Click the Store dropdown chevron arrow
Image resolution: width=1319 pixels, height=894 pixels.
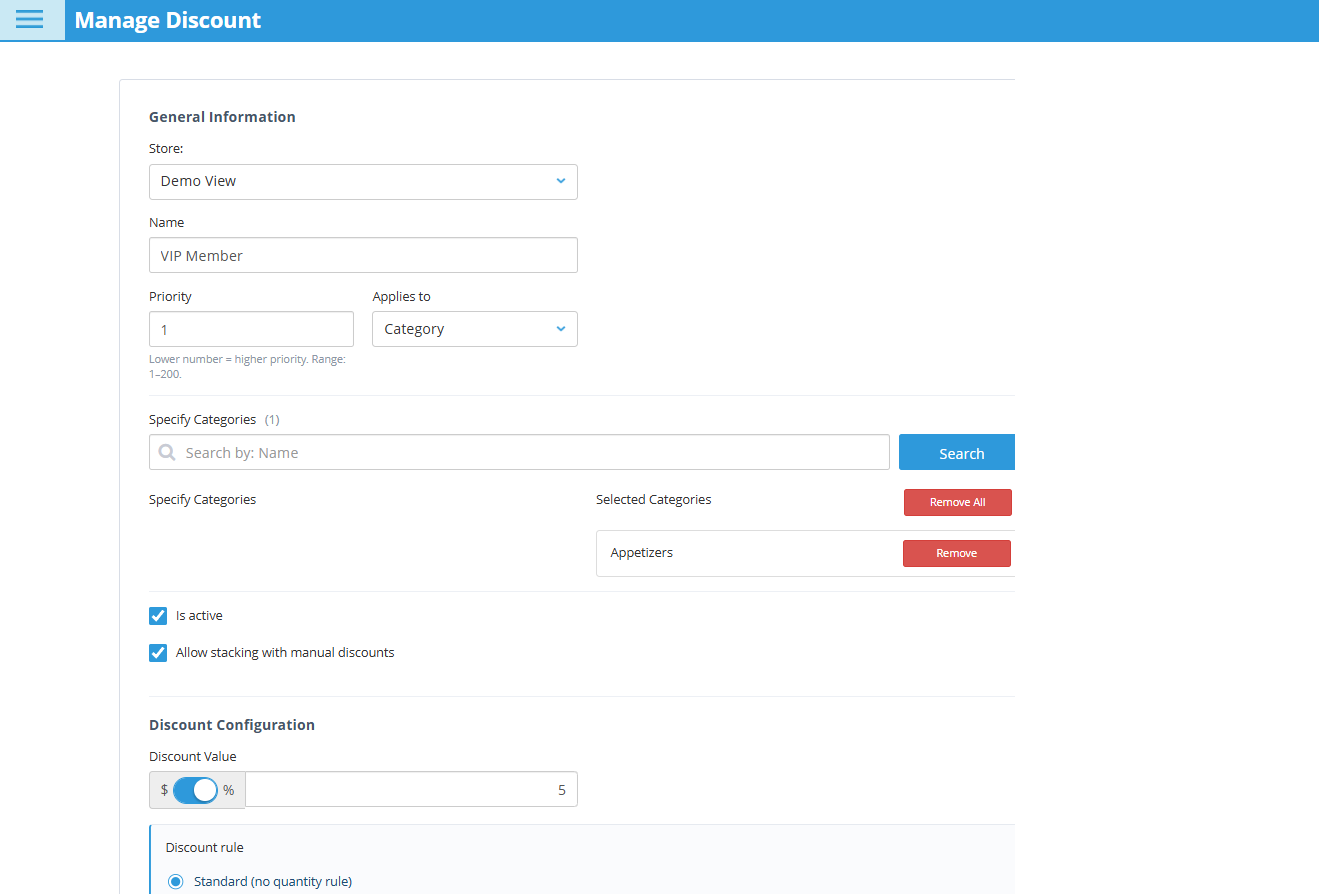click(560, 181)
